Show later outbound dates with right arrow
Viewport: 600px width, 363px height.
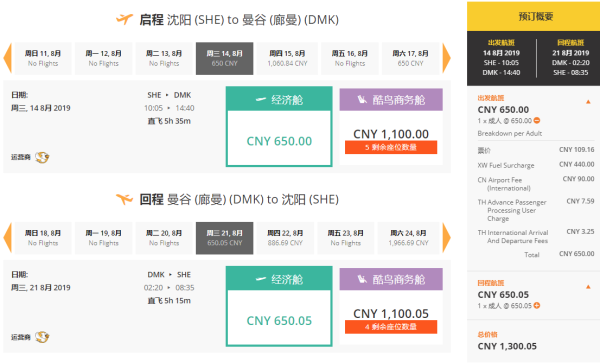click(x=447, y=58)
